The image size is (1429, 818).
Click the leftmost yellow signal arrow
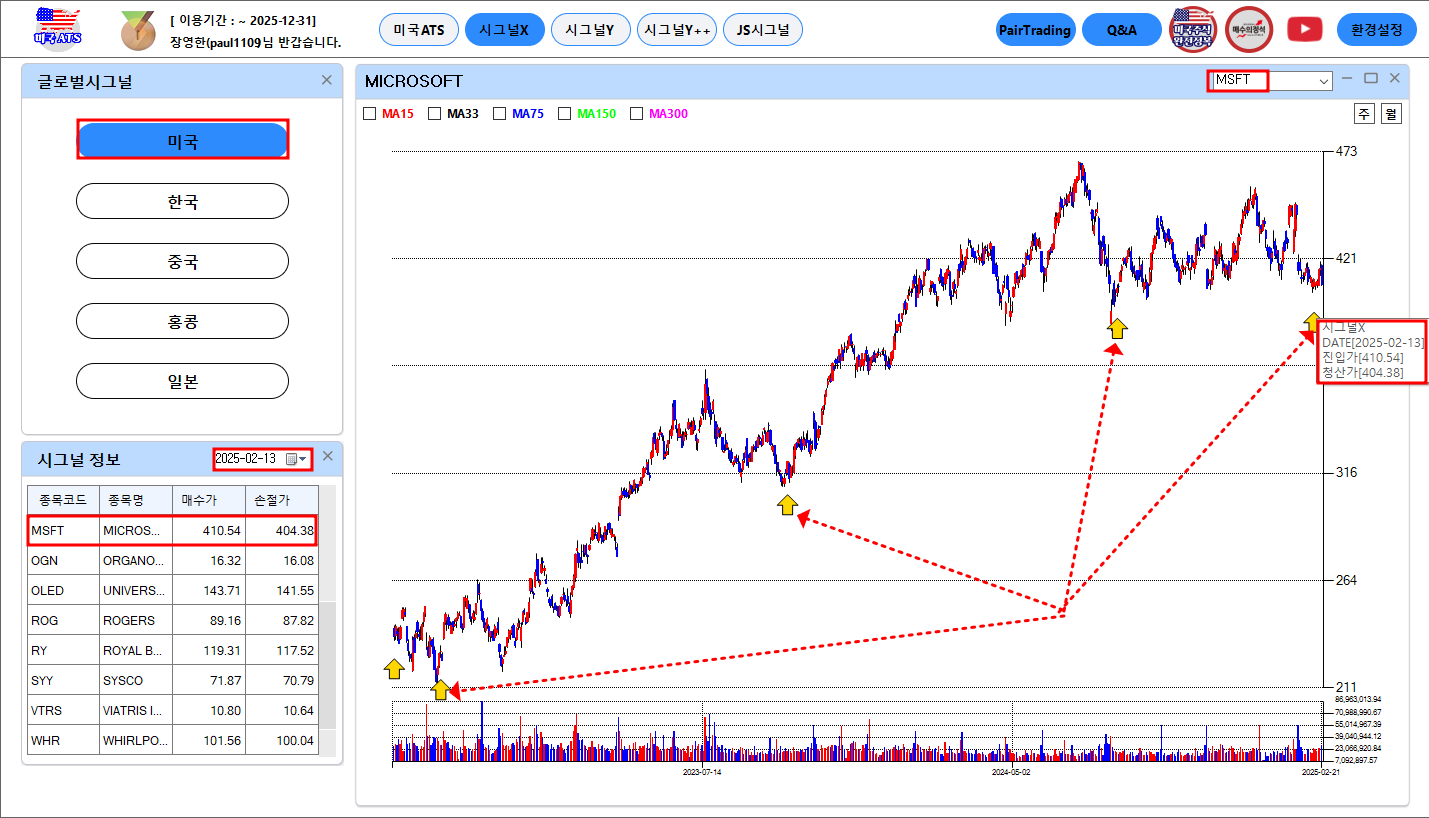coord(394,668)
